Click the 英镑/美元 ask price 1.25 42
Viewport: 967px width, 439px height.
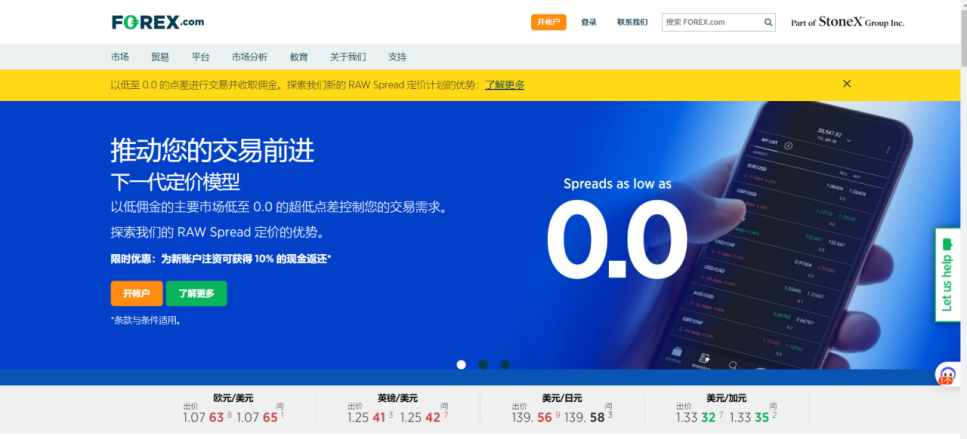point(424,417)
